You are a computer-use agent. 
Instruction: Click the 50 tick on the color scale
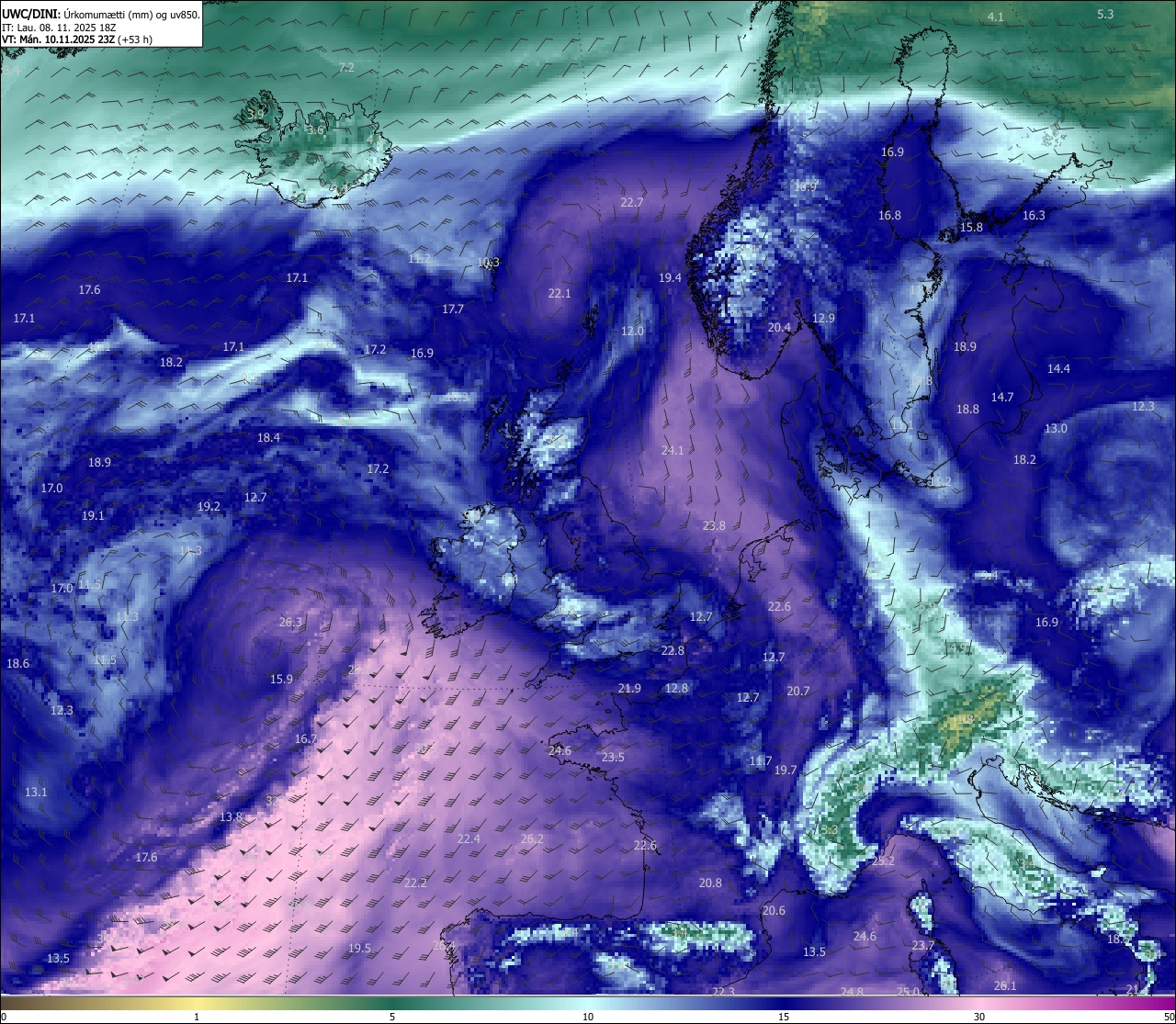(1169, 1017)
